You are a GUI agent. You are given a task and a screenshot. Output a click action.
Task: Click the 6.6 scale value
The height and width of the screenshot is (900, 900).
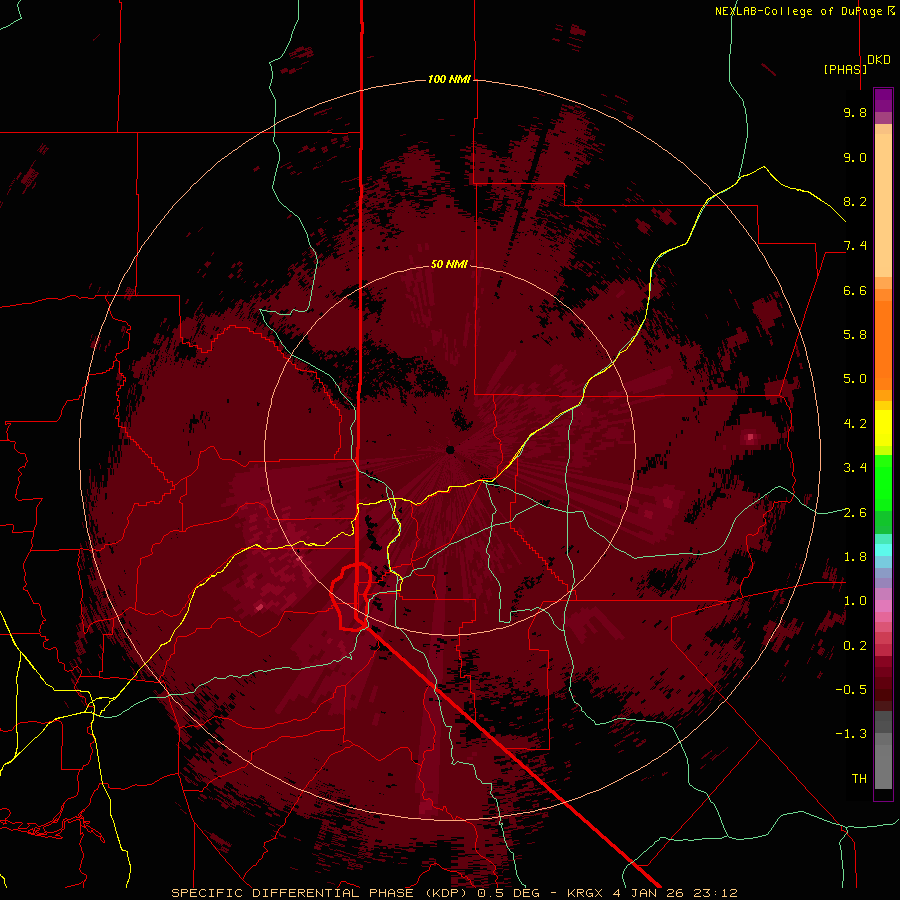pyautogui.click(x=855, y=290)
